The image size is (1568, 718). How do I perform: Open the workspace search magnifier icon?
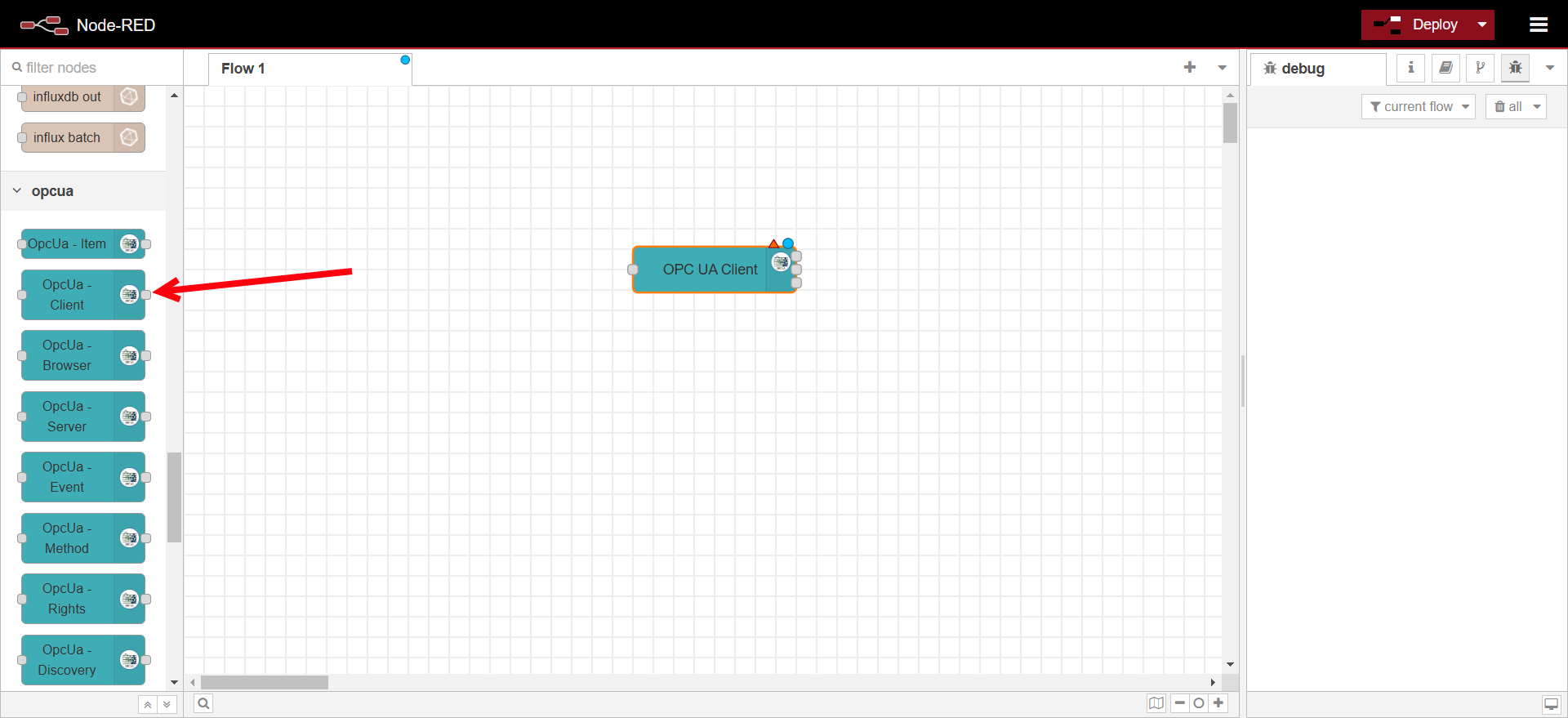tap(203, 703)
